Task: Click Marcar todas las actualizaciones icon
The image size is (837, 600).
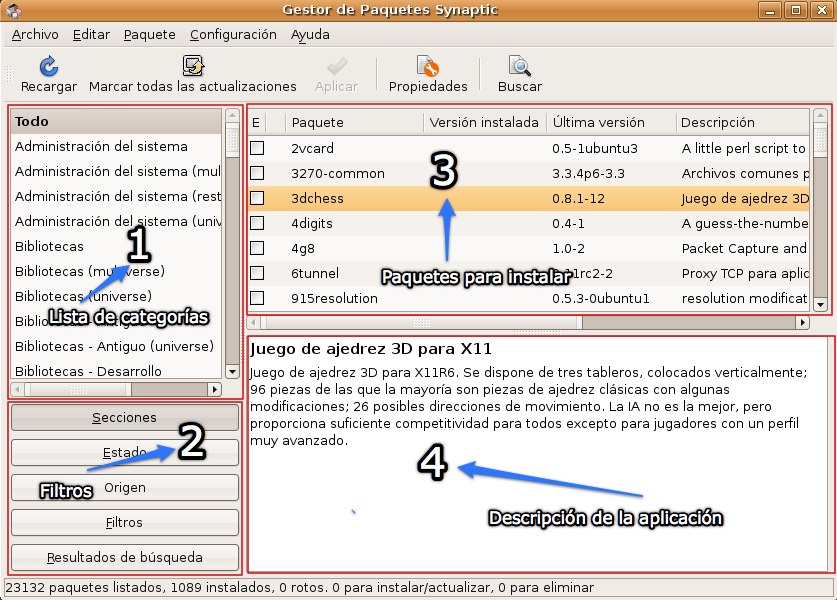Action: click(x=193, y=67)
